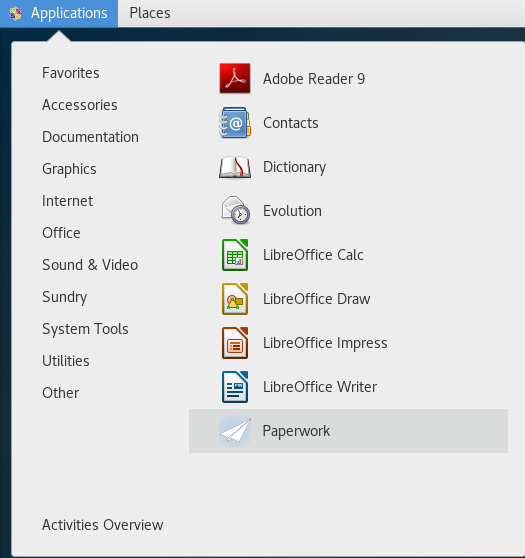Open the Applications menu in top bar
The image size is (525, 558).
coord(59,14)
